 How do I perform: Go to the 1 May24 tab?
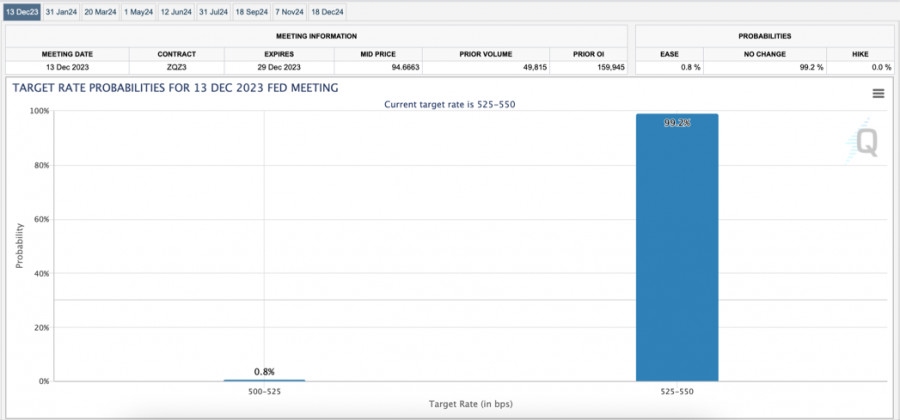(x=139, y=11)
